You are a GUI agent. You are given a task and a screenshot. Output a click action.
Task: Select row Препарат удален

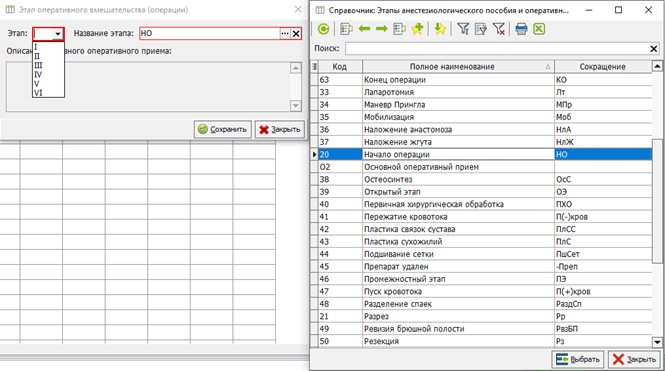click(481, 267)
